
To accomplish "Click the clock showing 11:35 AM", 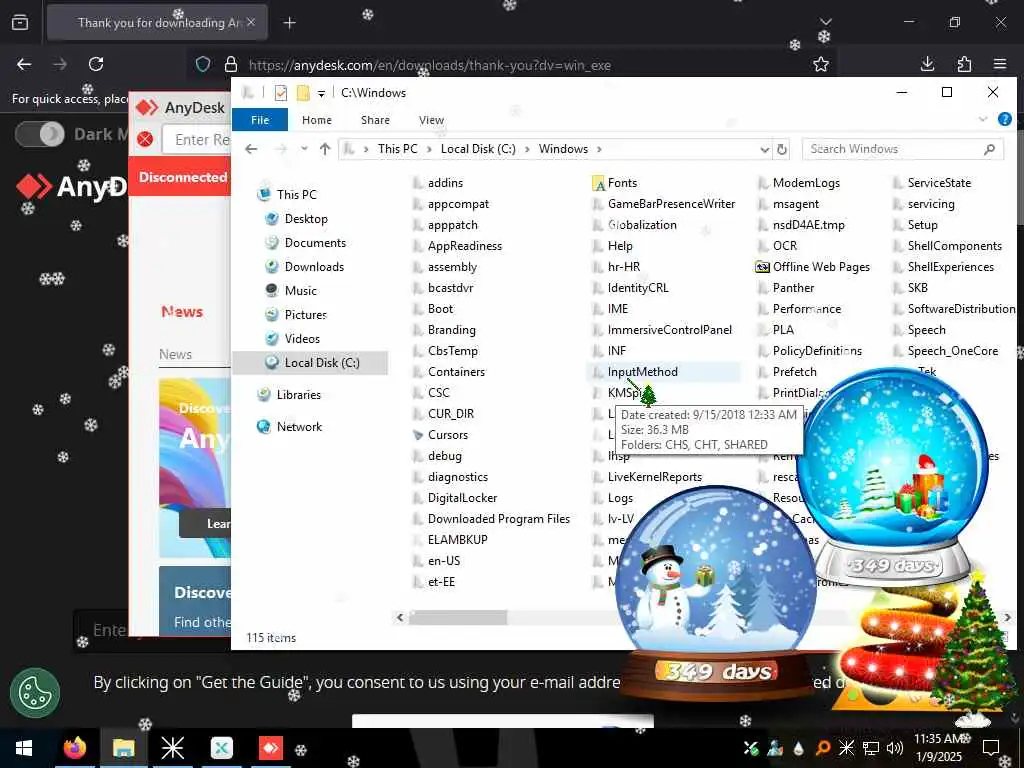I will [938, 739].
